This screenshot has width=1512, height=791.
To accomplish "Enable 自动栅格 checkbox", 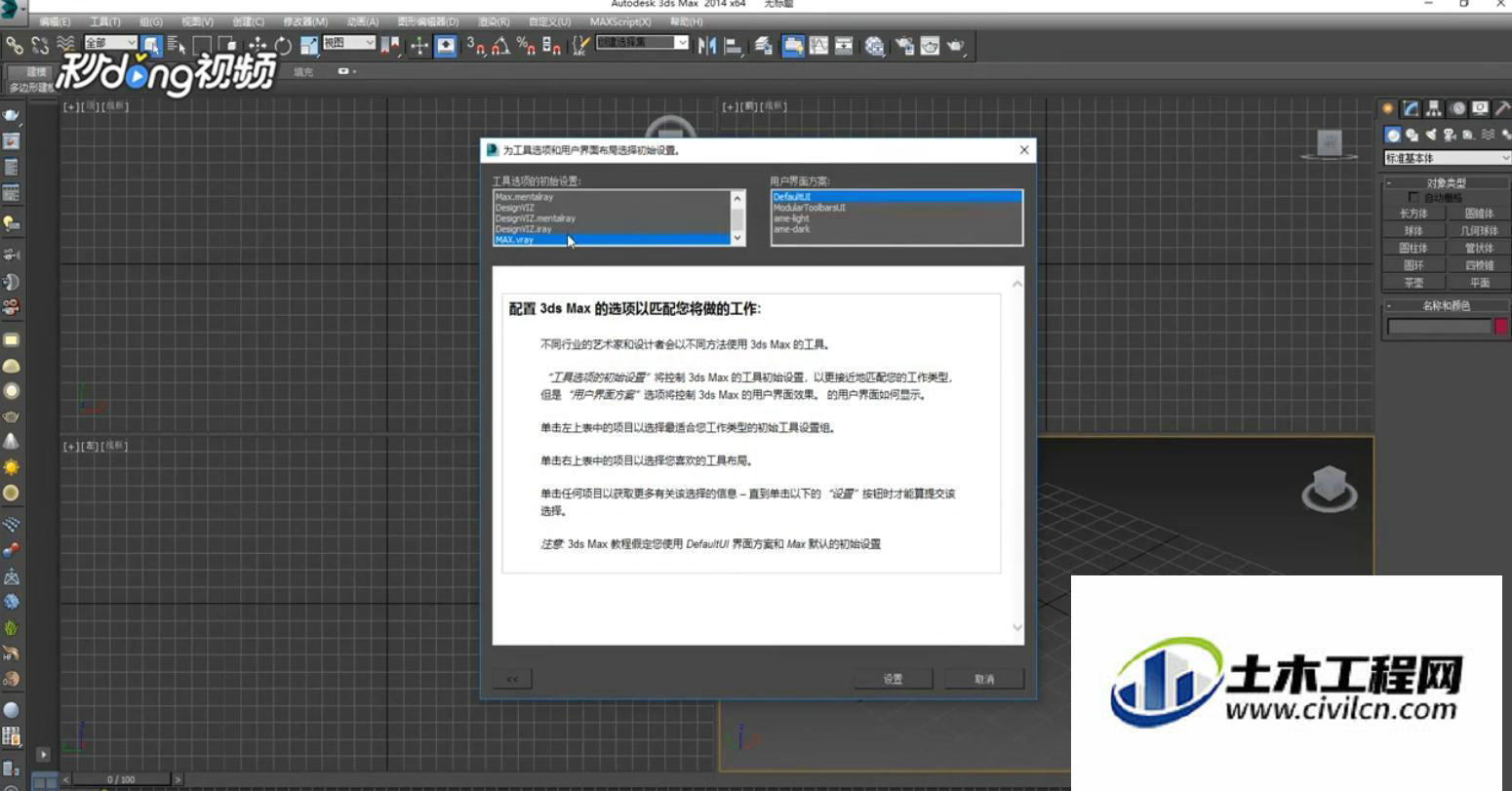I will (x=1413, y=197).
